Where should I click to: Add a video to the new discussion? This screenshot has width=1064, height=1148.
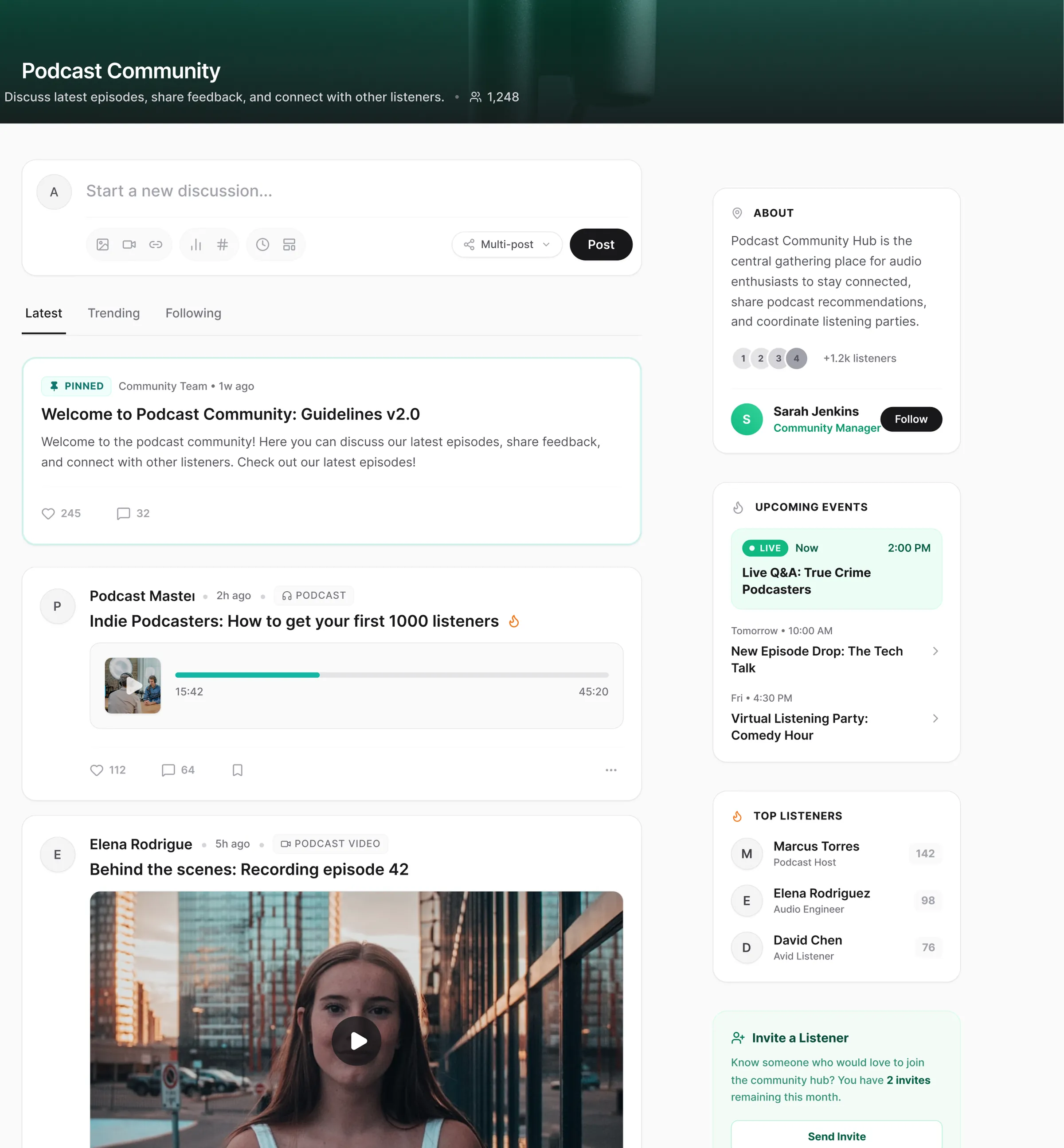pyautogui.click(x=129, y=245)
